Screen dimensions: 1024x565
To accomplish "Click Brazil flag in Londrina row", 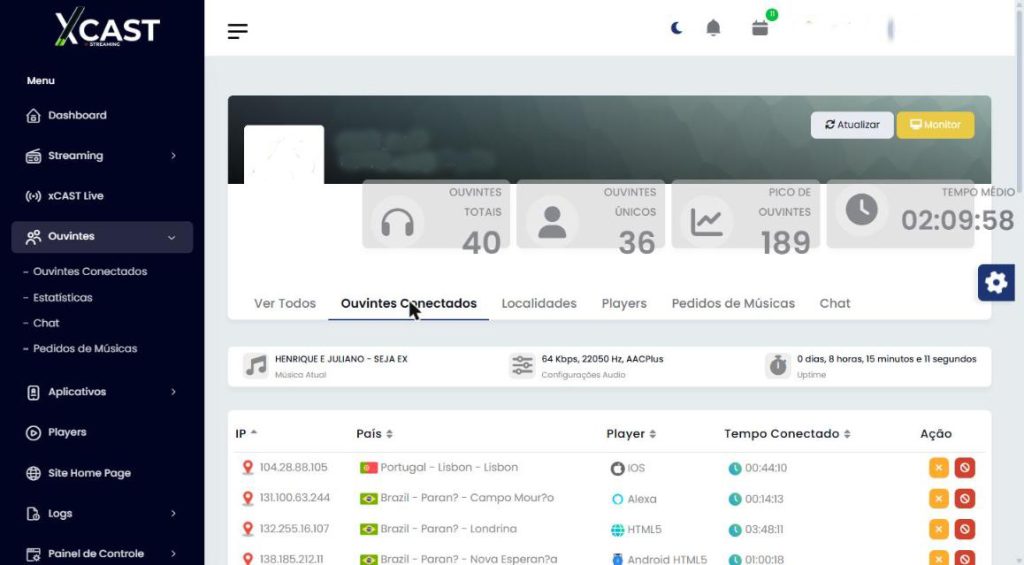I will click(x=368, y=529).
